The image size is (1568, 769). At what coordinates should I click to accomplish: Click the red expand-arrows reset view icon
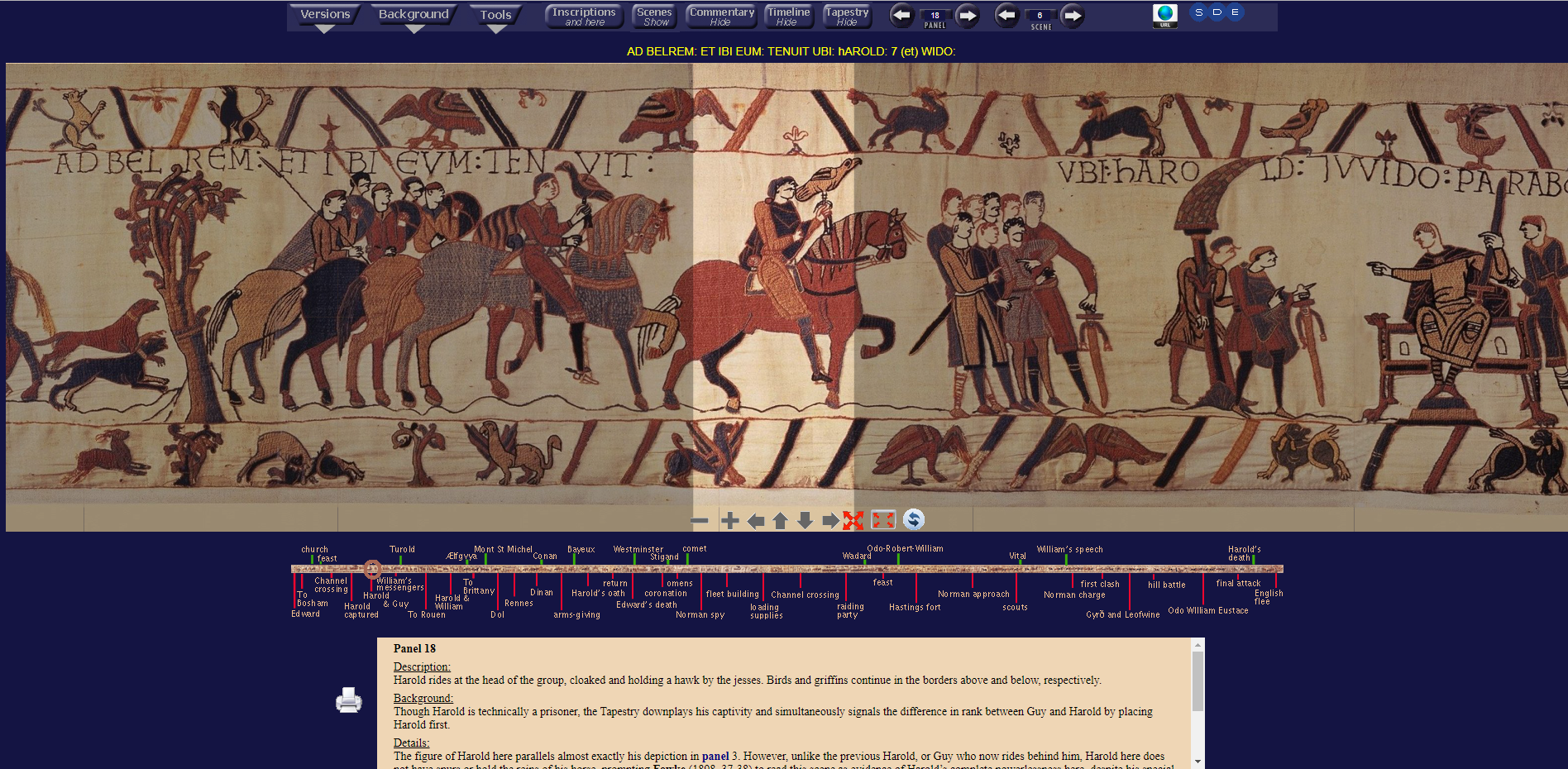(853, 520)
